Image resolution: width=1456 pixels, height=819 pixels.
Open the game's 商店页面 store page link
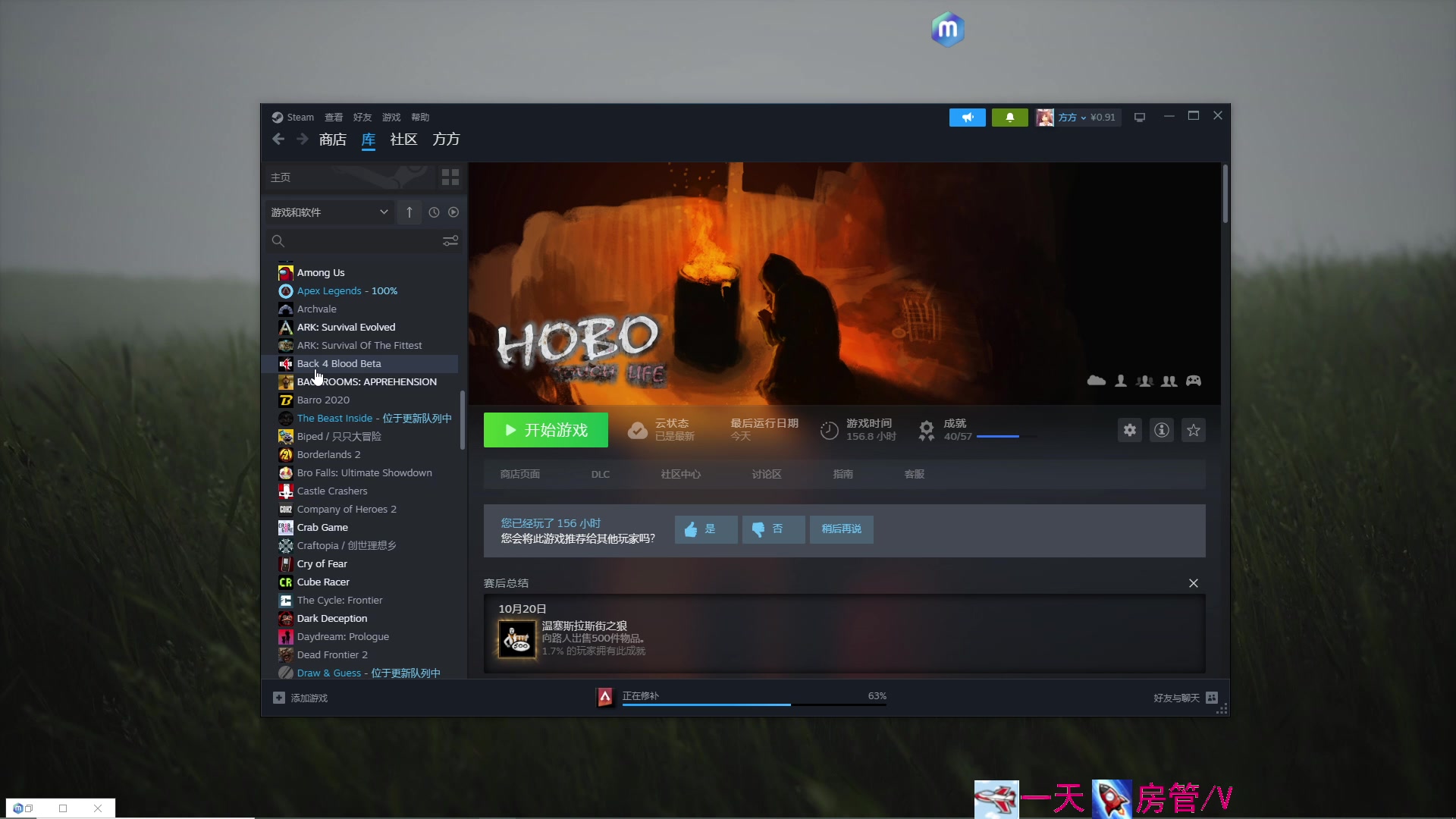pyautogui.click(x=520, y=474)
